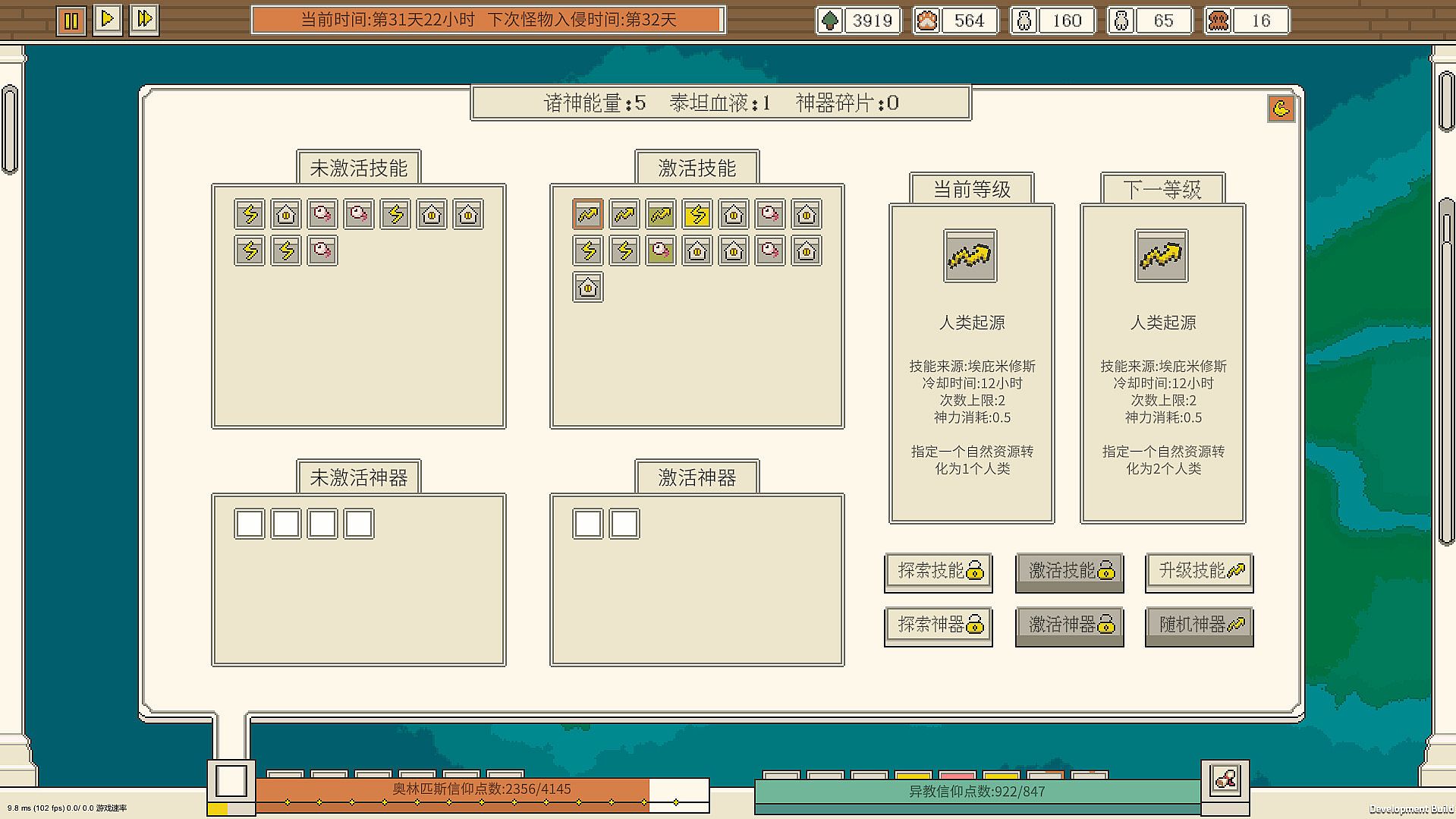
Task: Select the first empty slot in 激活神器
Action: 588,524
